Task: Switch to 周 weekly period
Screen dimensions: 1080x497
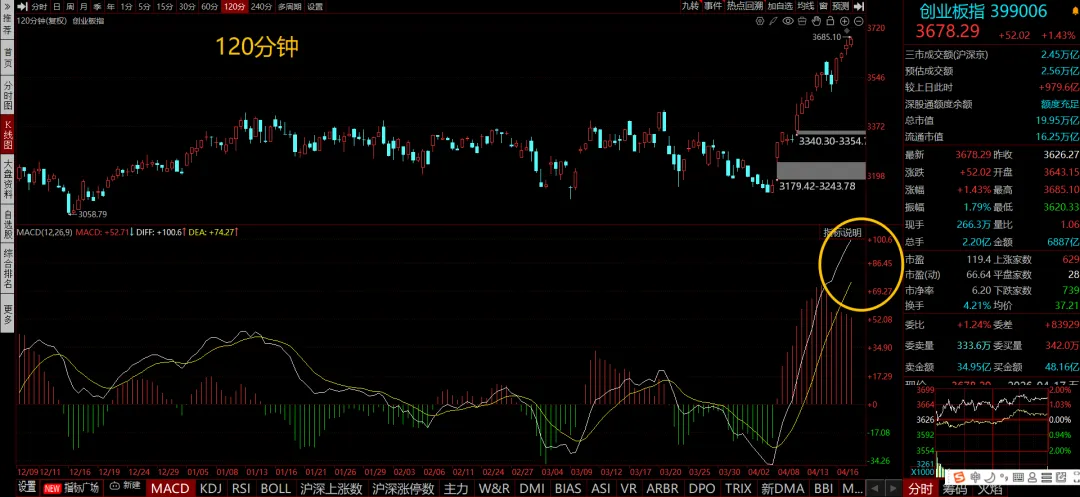Action: (x=70, y=6)
